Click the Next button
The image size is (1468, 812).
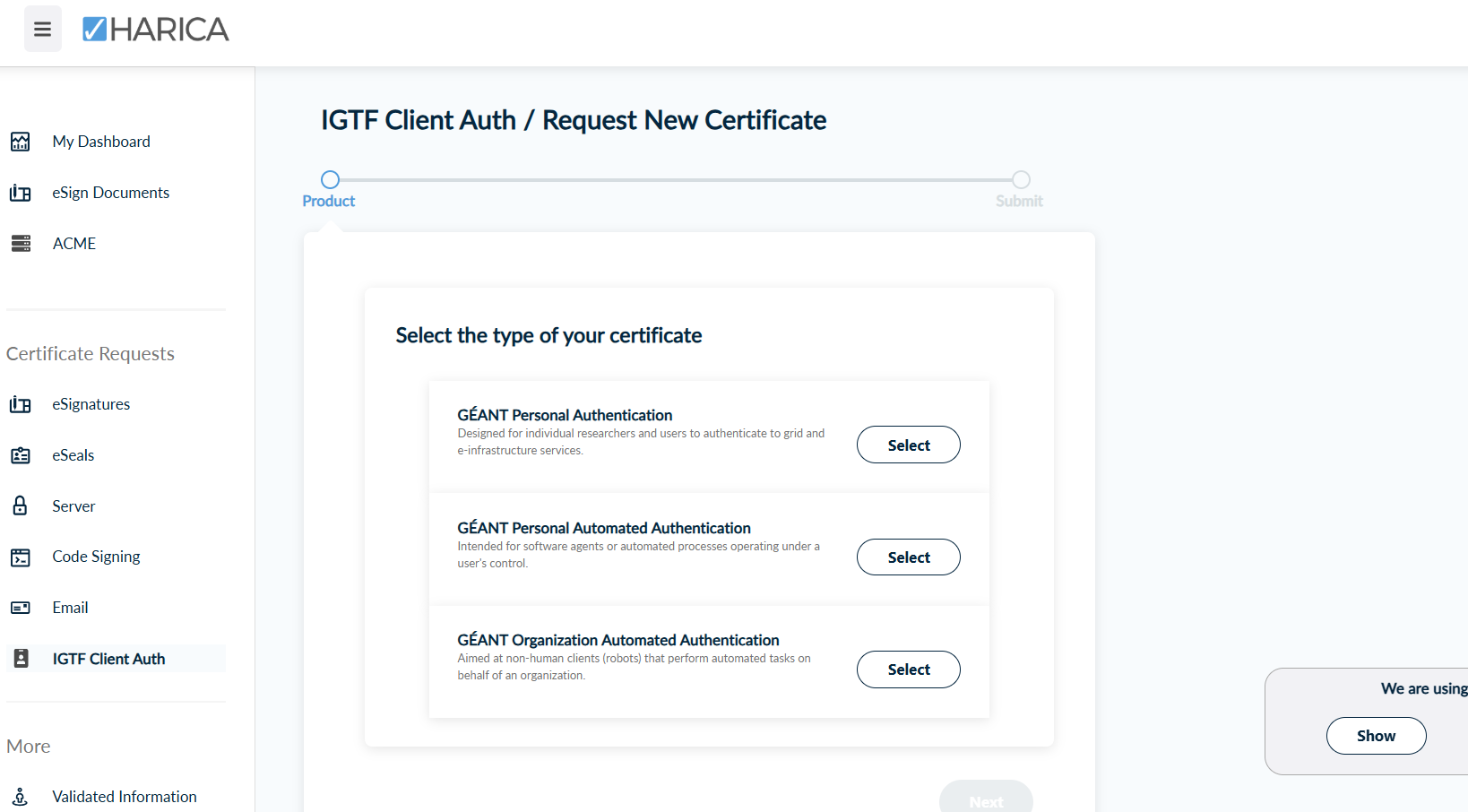[986, 799]
